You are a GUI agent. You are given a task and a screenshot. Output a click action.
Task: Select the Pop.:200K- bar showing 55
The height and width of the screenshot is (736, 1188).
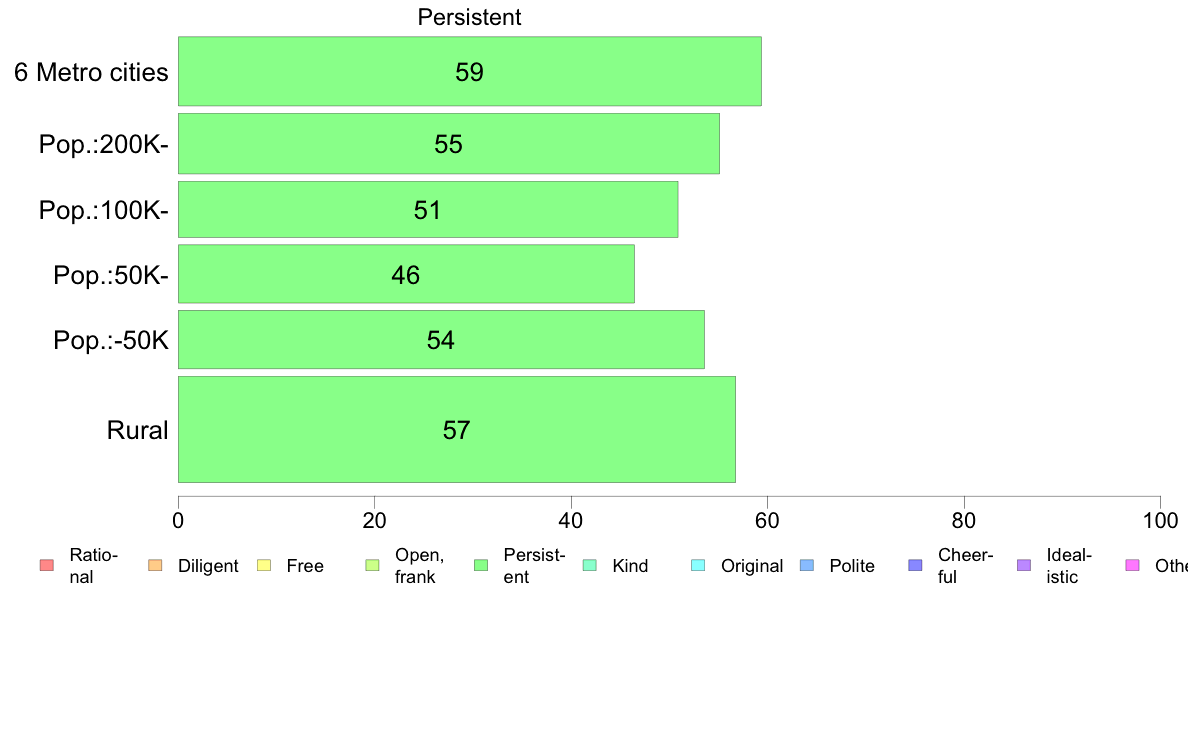(449, 144)
